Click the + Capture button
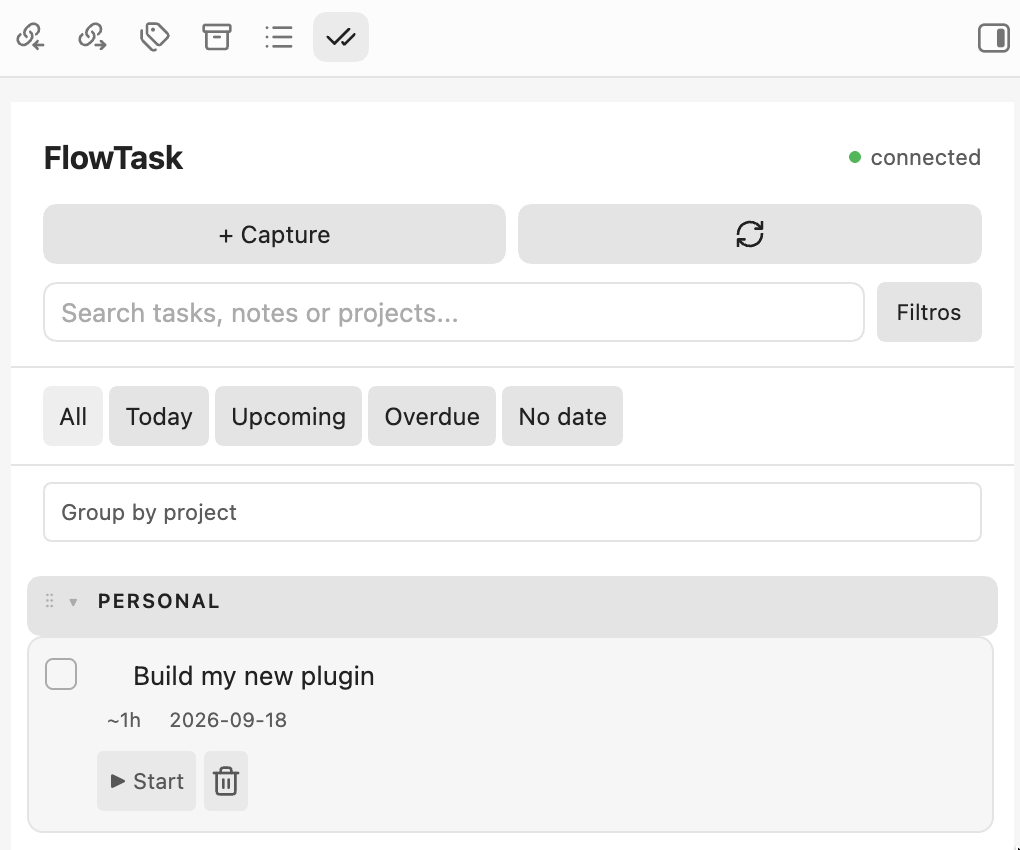This screenshot has height=850, width=1020. point(275,234)
